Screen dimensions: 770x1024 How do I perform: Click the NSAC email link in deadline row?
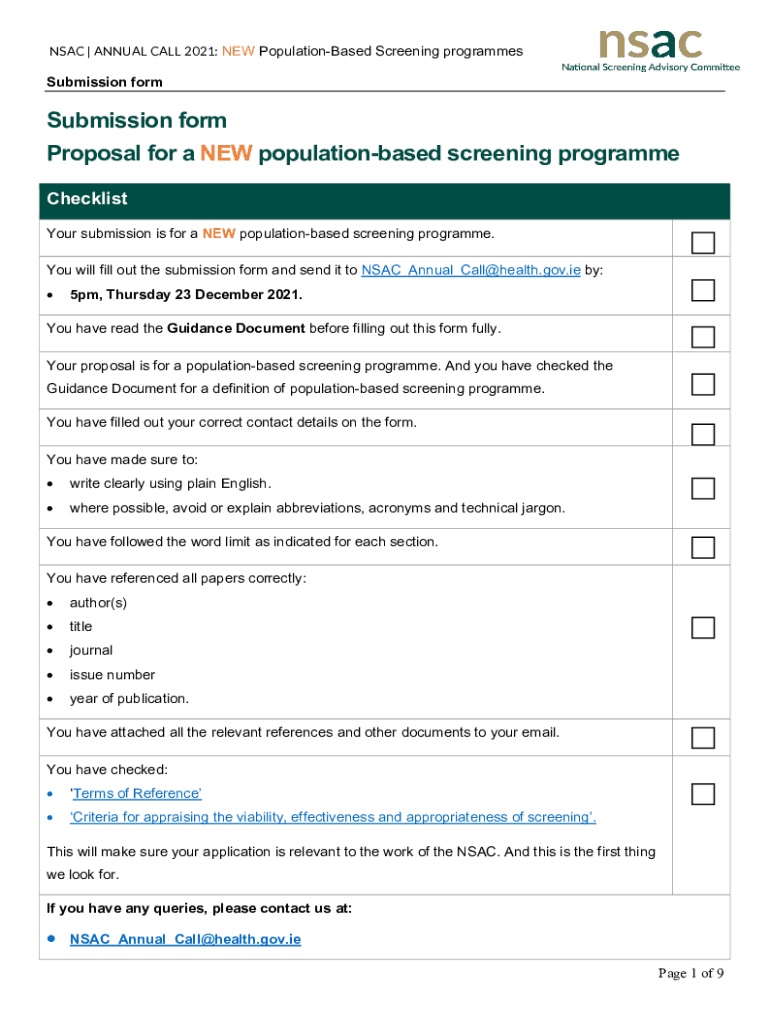click(x=471, y=270)
